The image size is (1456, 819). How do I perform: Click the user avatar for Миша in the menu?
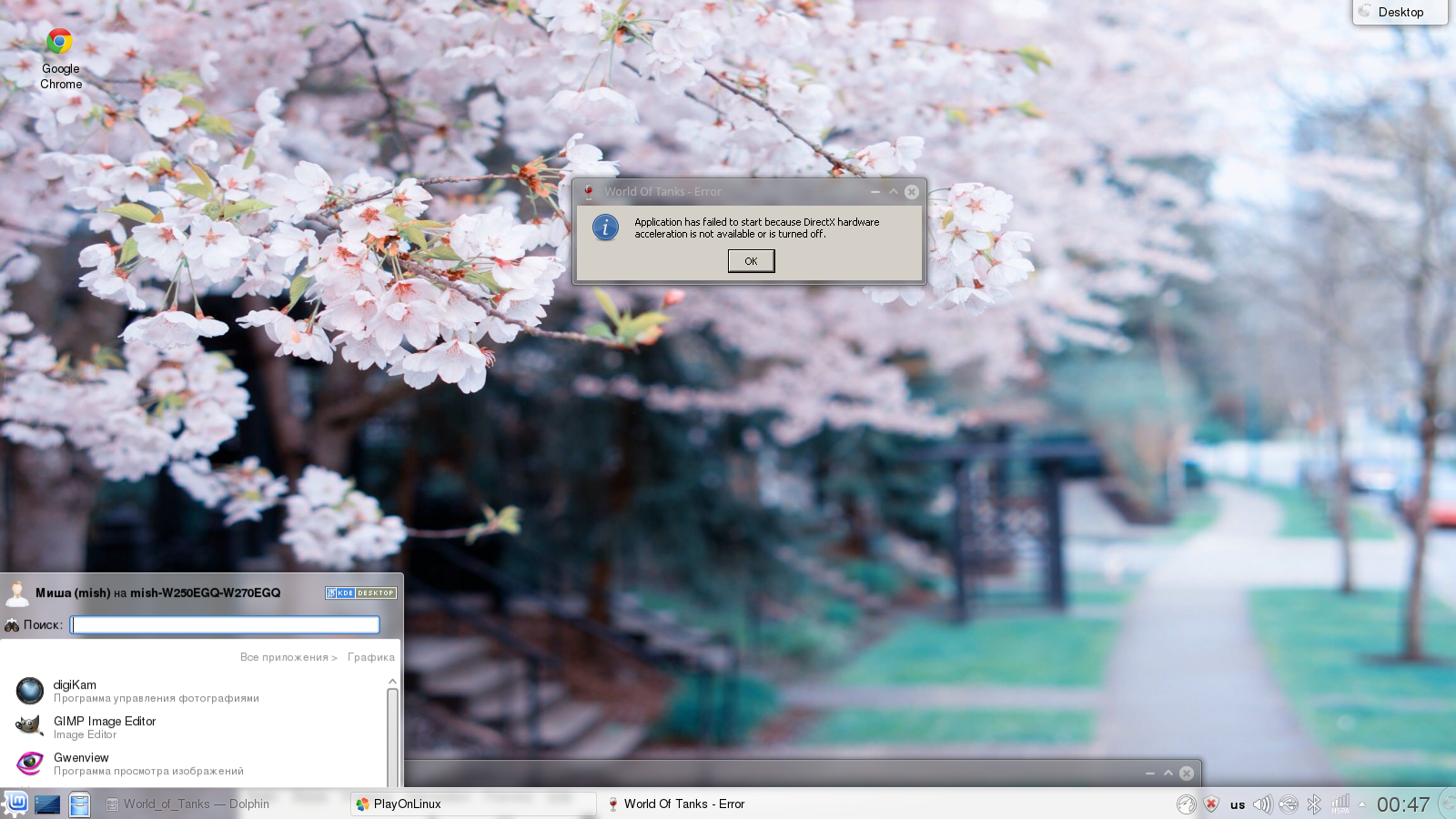(x=17, y=592)
